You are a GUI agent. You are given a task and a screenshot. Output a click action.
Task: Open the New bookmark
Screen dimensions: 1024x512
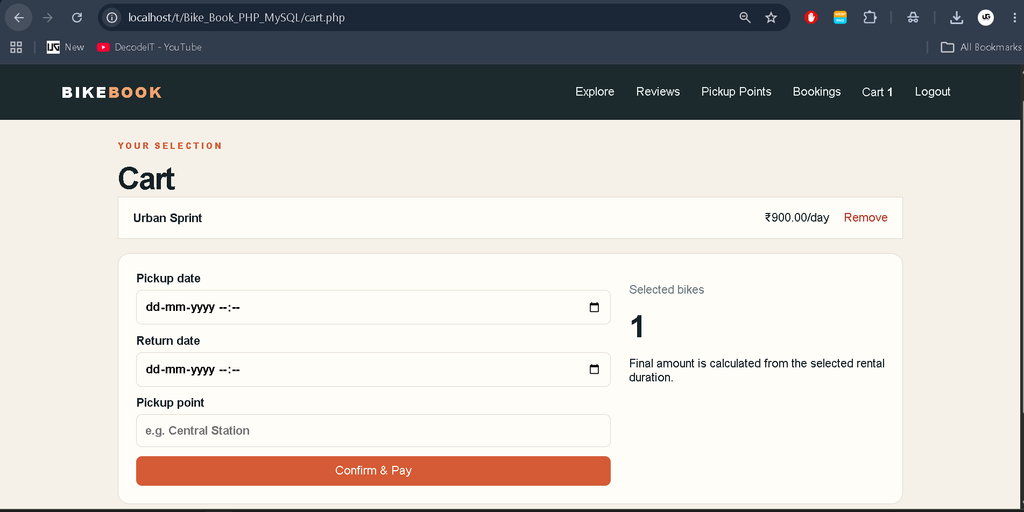[x=65, y=47]
